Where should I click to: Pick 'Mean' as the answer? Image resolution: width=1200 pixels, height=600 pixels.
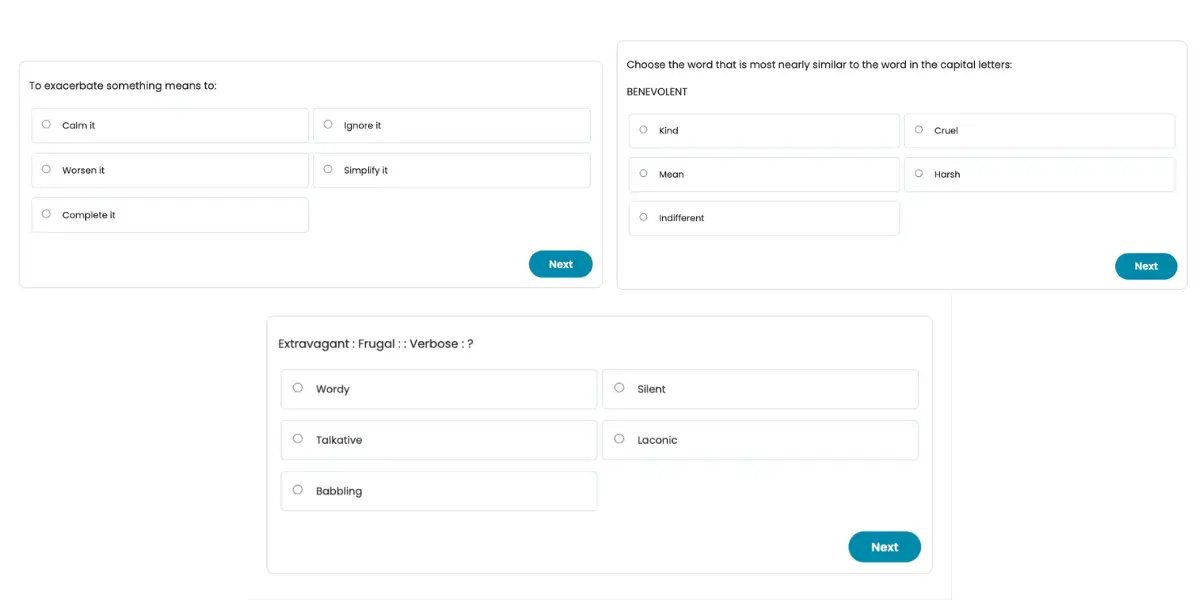[x=643, y=174]
